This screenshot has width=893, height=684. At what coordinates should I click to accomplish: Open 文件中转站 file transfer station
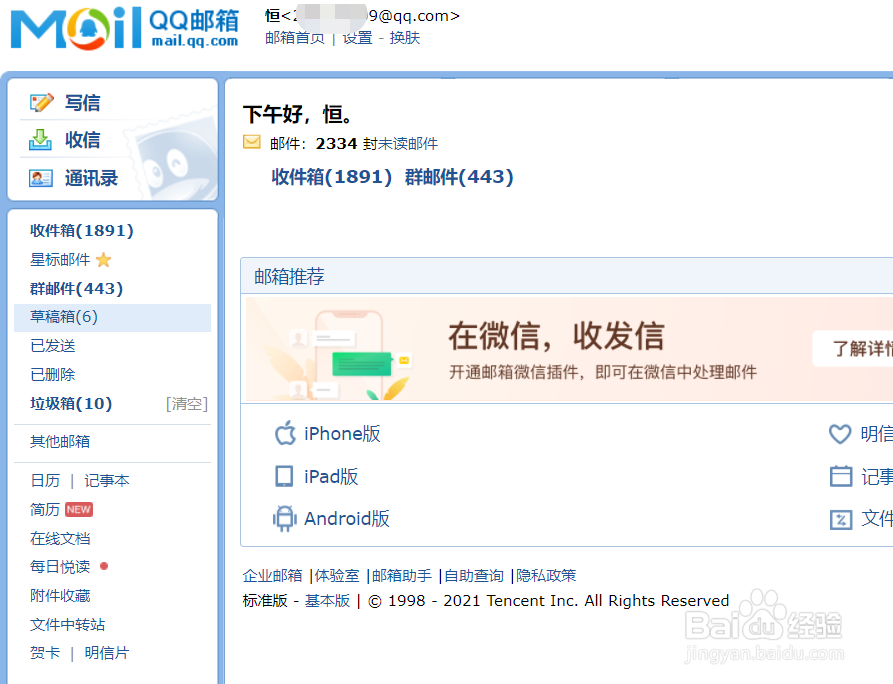(x=67, y=625)
